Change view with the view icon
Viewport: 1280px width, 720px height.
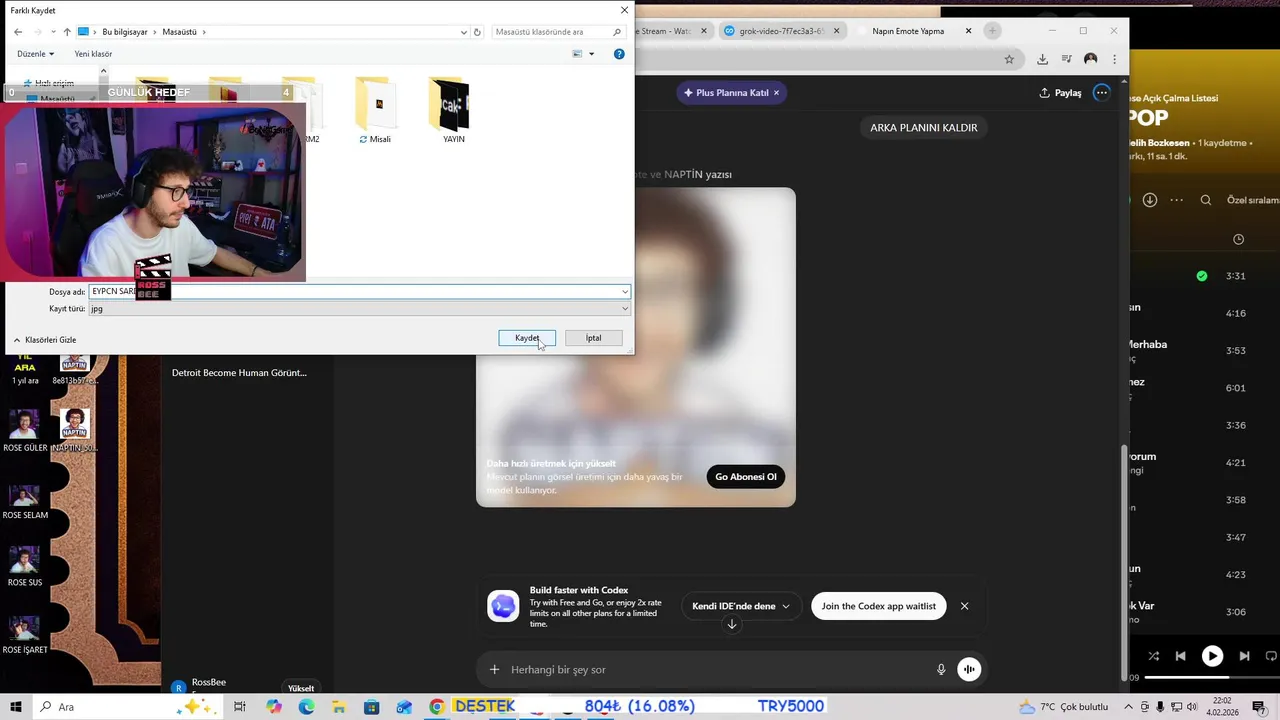578,54
